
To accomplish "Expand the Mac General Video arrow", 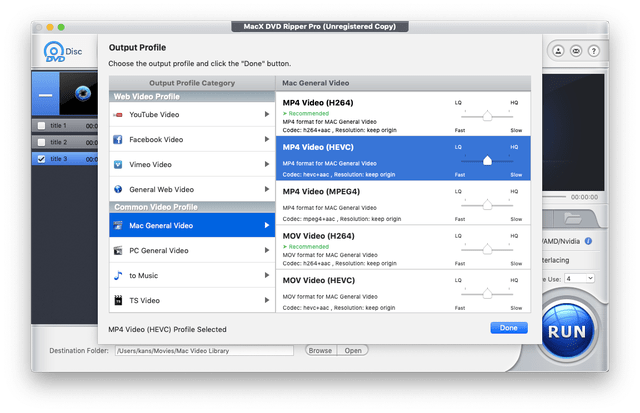I will point(266,226).
